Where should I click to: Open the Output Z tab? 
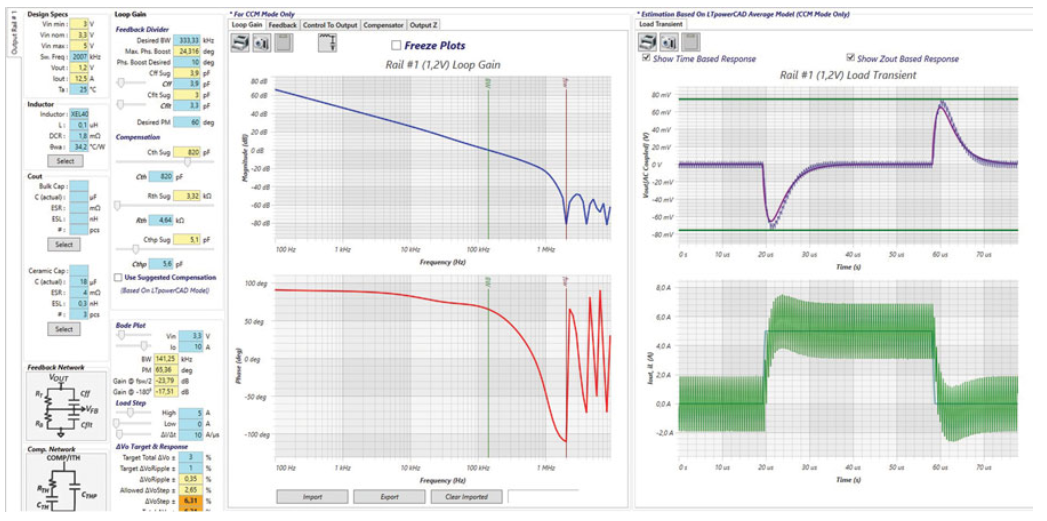[424, 23]
